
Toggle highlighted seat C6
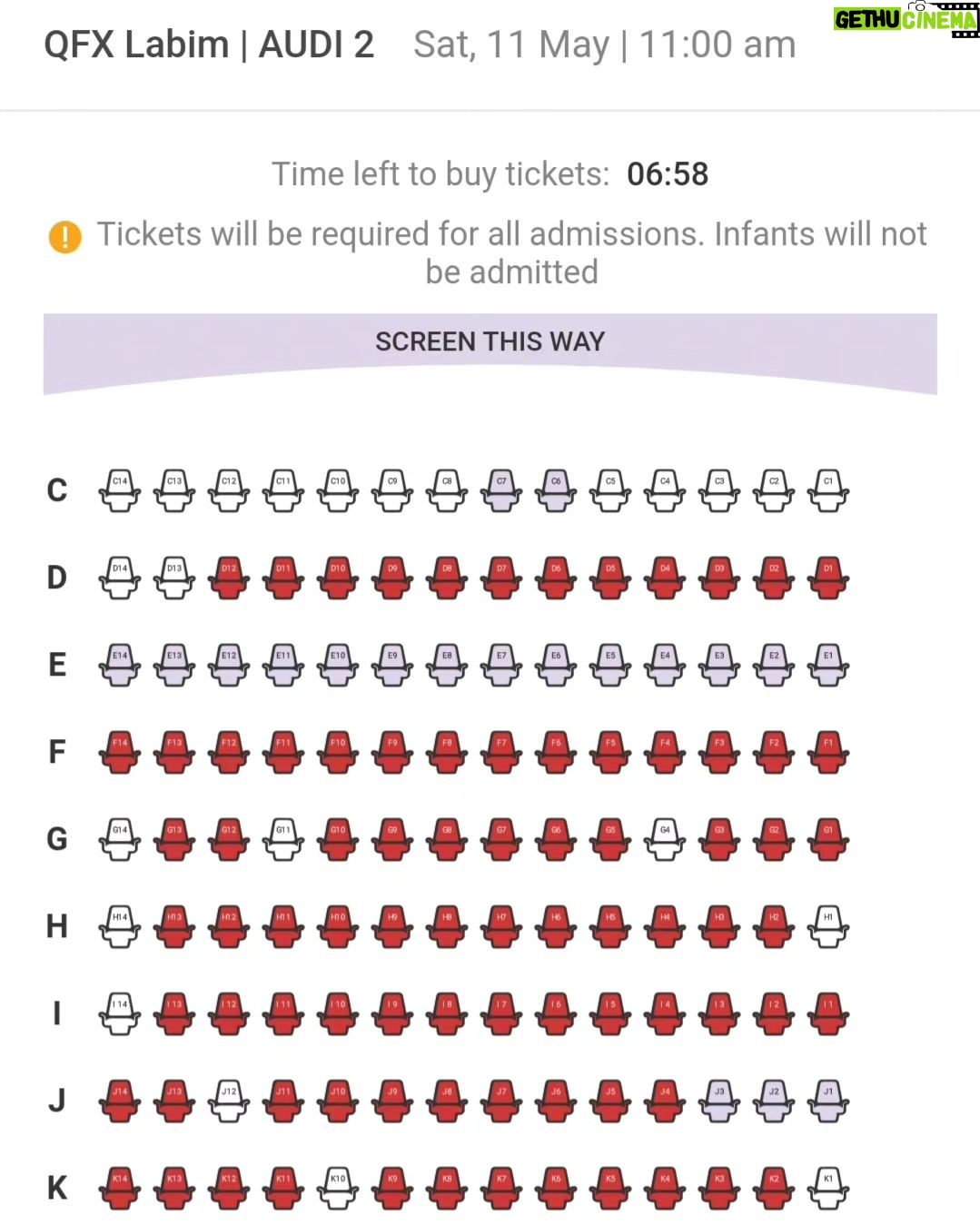point(556,490)
